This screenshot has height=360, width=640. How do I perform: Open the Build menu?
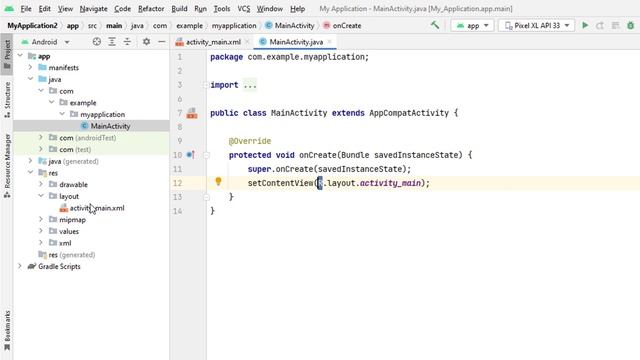179,9
